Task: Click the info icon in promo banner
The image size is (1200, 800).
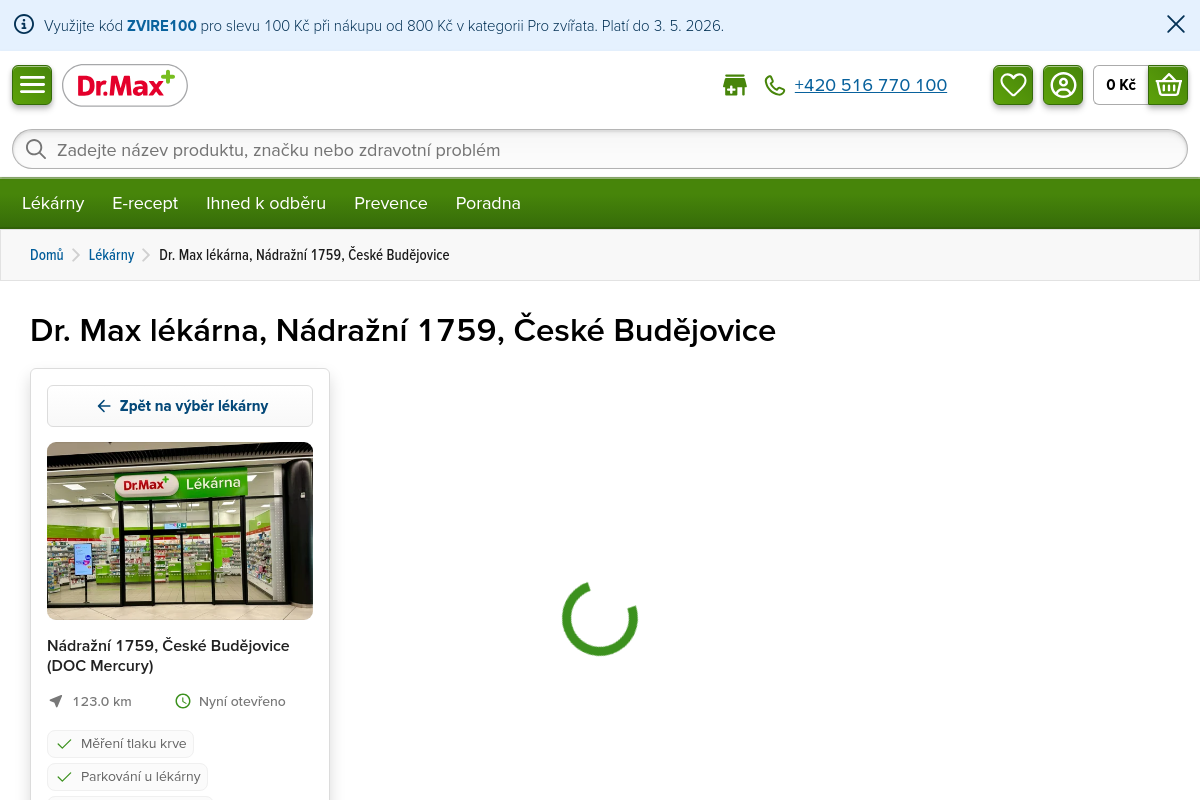Action: [x=24, y=25]
